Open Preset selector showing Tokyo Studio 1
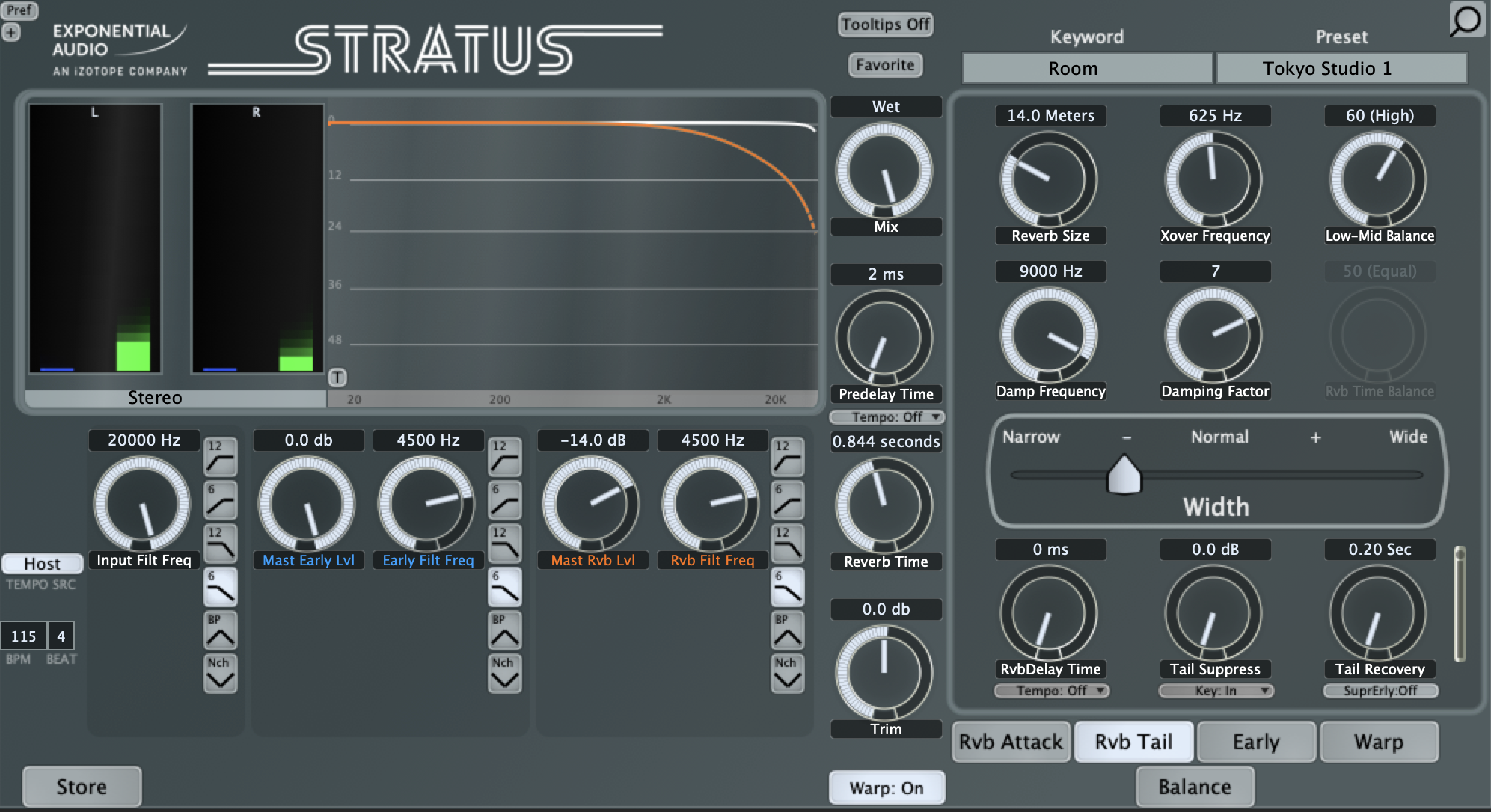Viewport: 1491px width, 812px height. (x=1341, y=69)
